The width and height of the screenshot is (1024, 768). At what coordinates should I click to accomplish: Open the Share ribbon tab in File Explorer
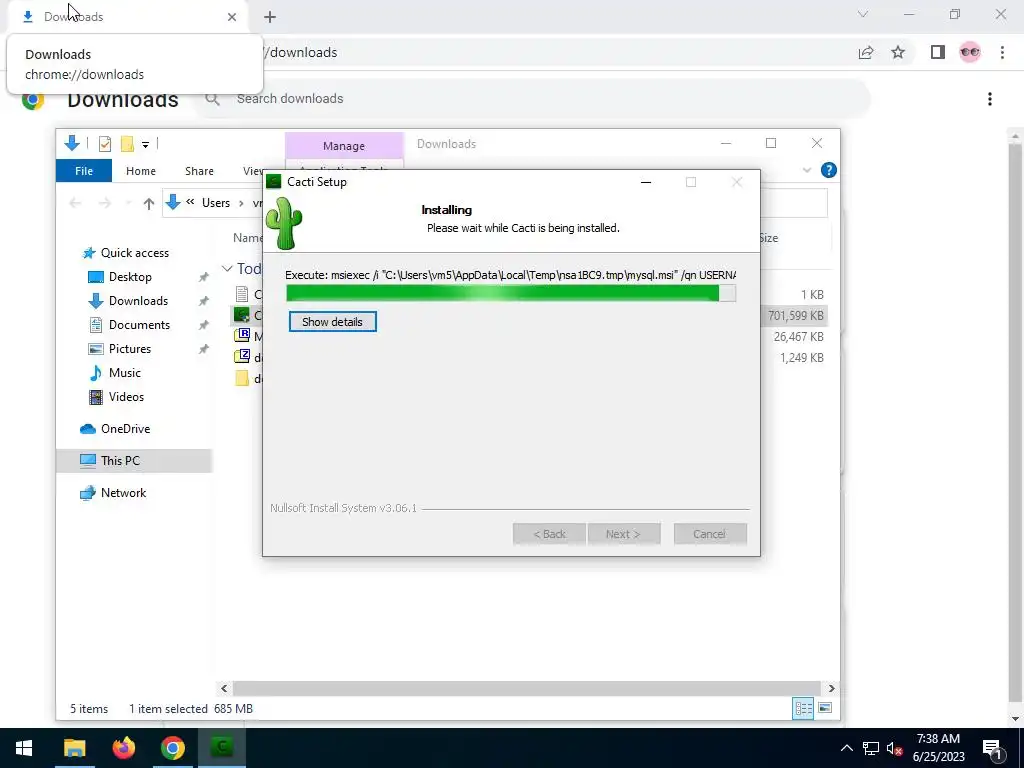(x=199, y=171)
